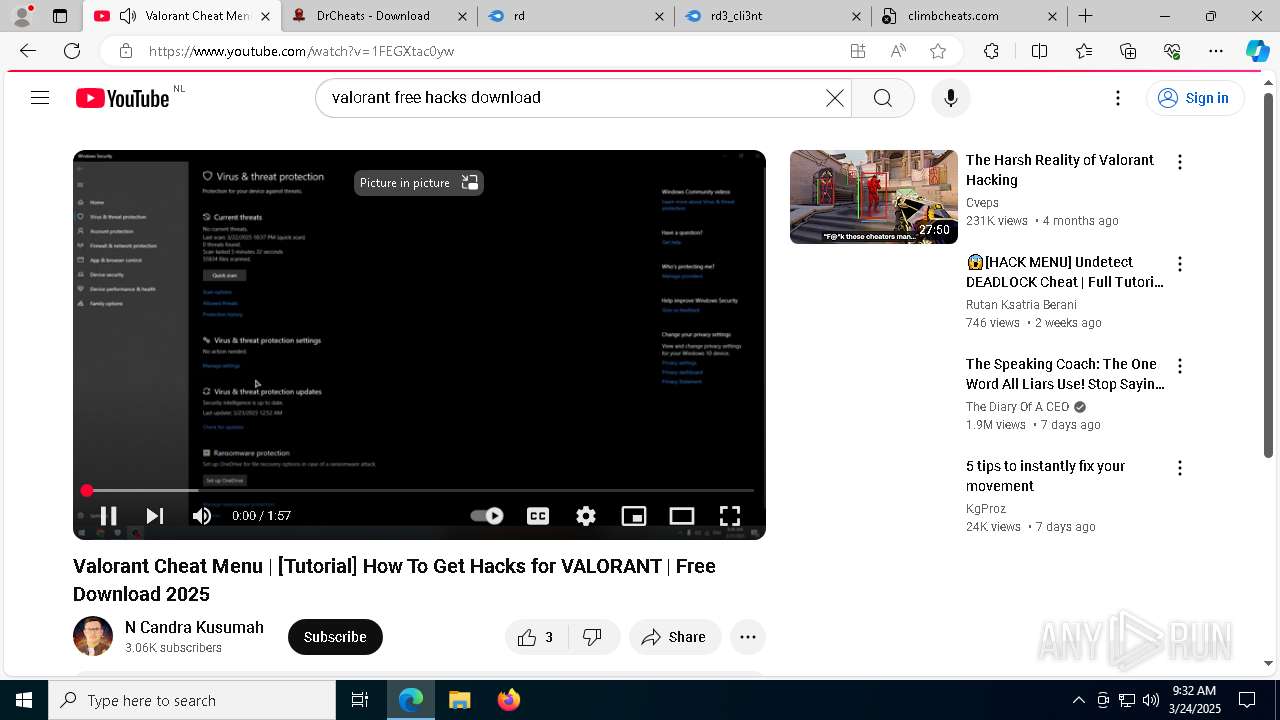Switch to climbcheats.com tab
Viewport: 1280px width, 720px height.
coord(969,16)
